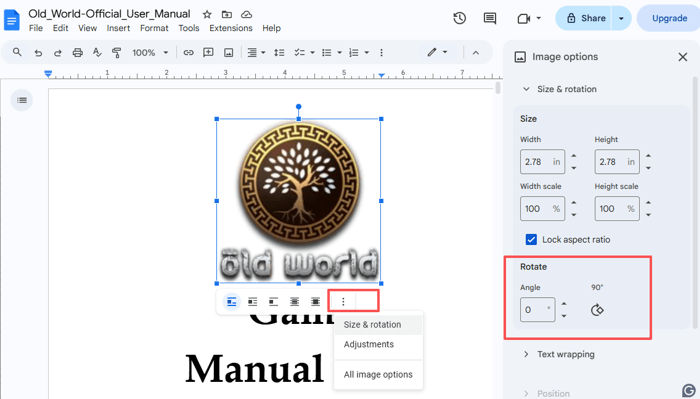Increase the Width value stepper

[x=574, y=156]
